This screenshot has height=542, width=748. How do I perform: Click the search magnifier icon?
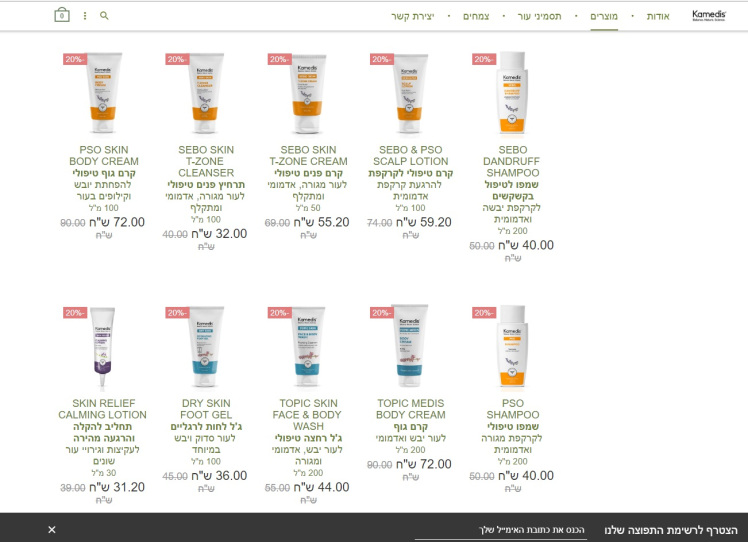coord(104,16)
